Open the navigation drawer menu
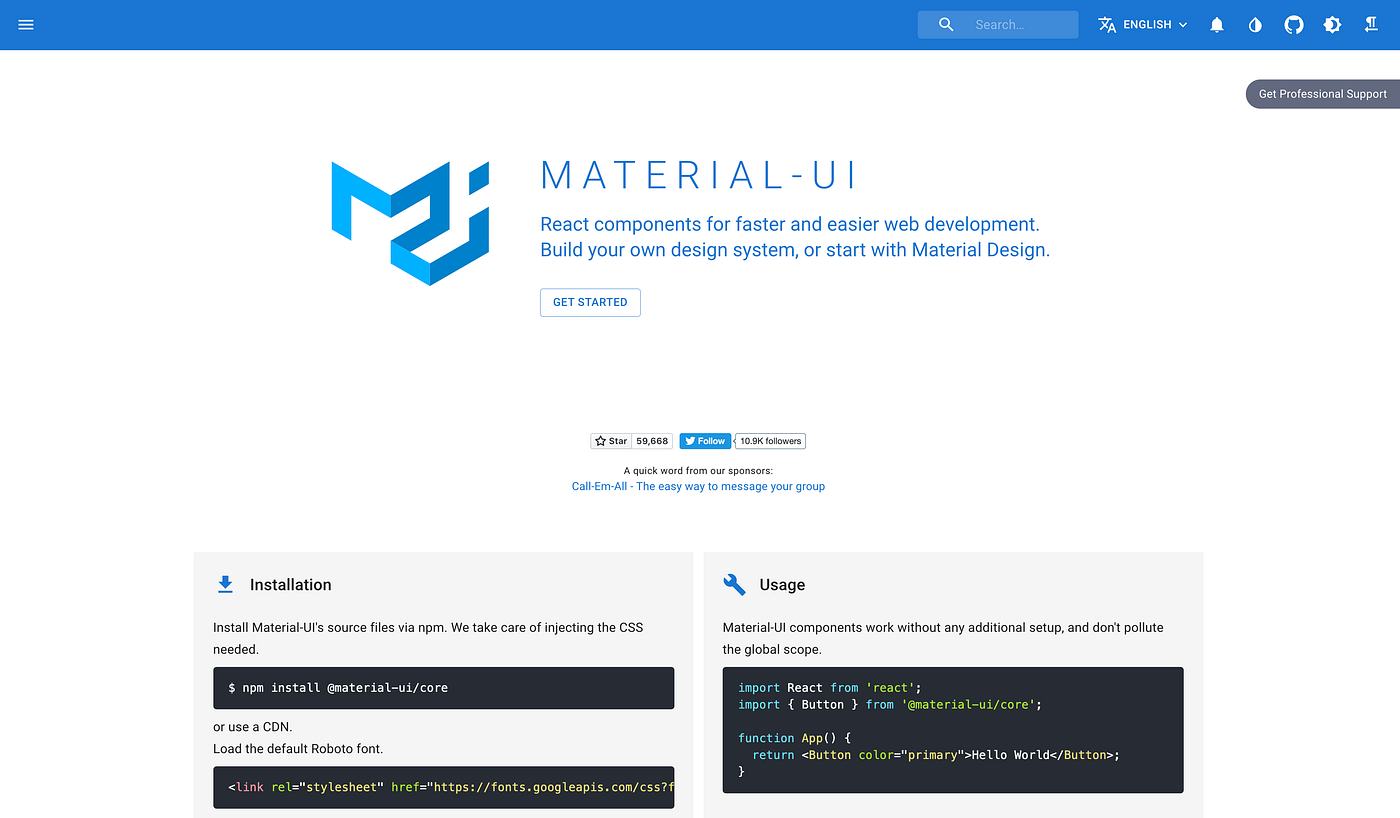Viewport: 1400px width, 818px height. click(x=26, y=24)
